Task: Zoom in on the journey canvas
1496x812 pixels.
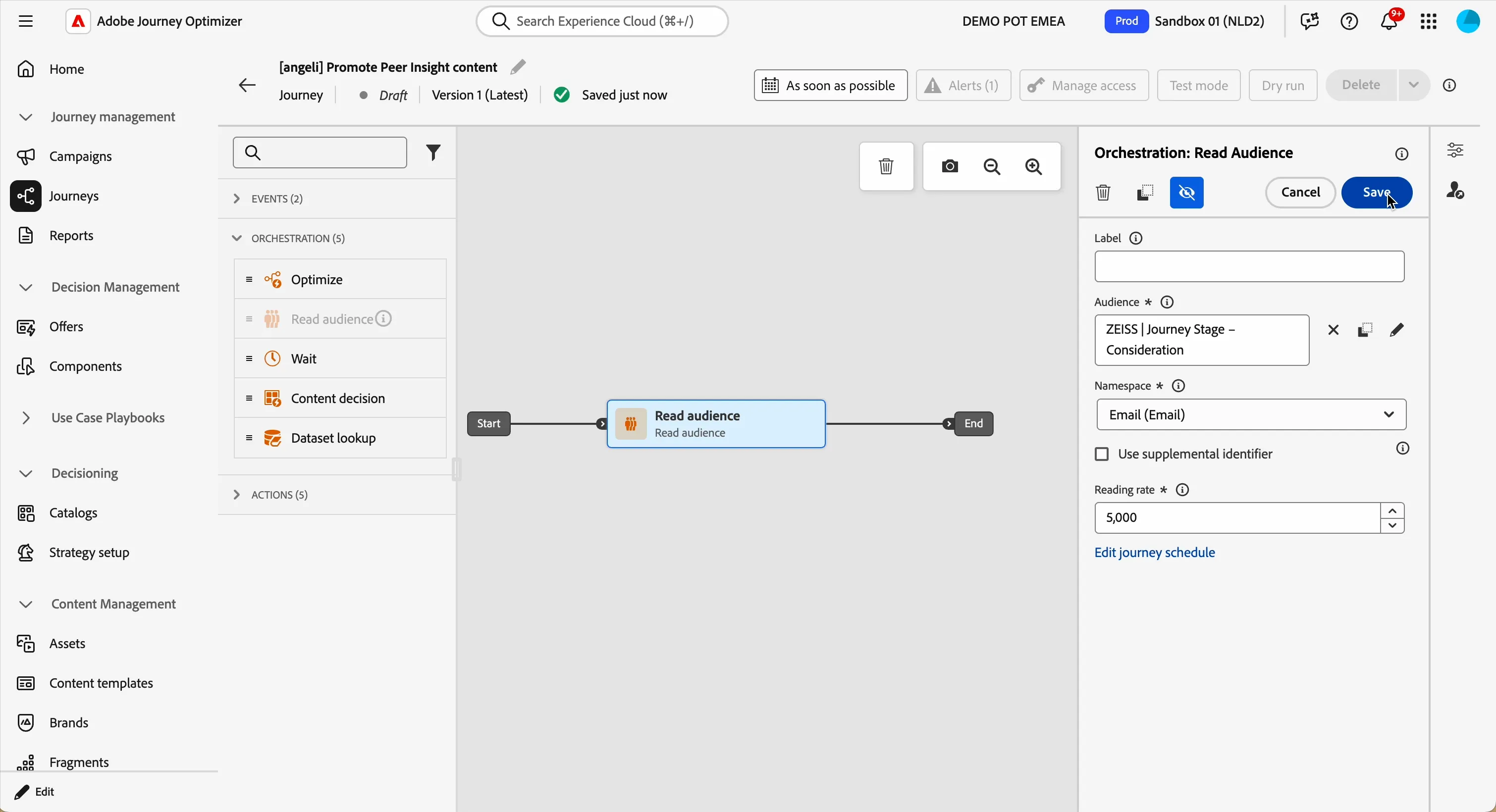Action: (1034, 167)
